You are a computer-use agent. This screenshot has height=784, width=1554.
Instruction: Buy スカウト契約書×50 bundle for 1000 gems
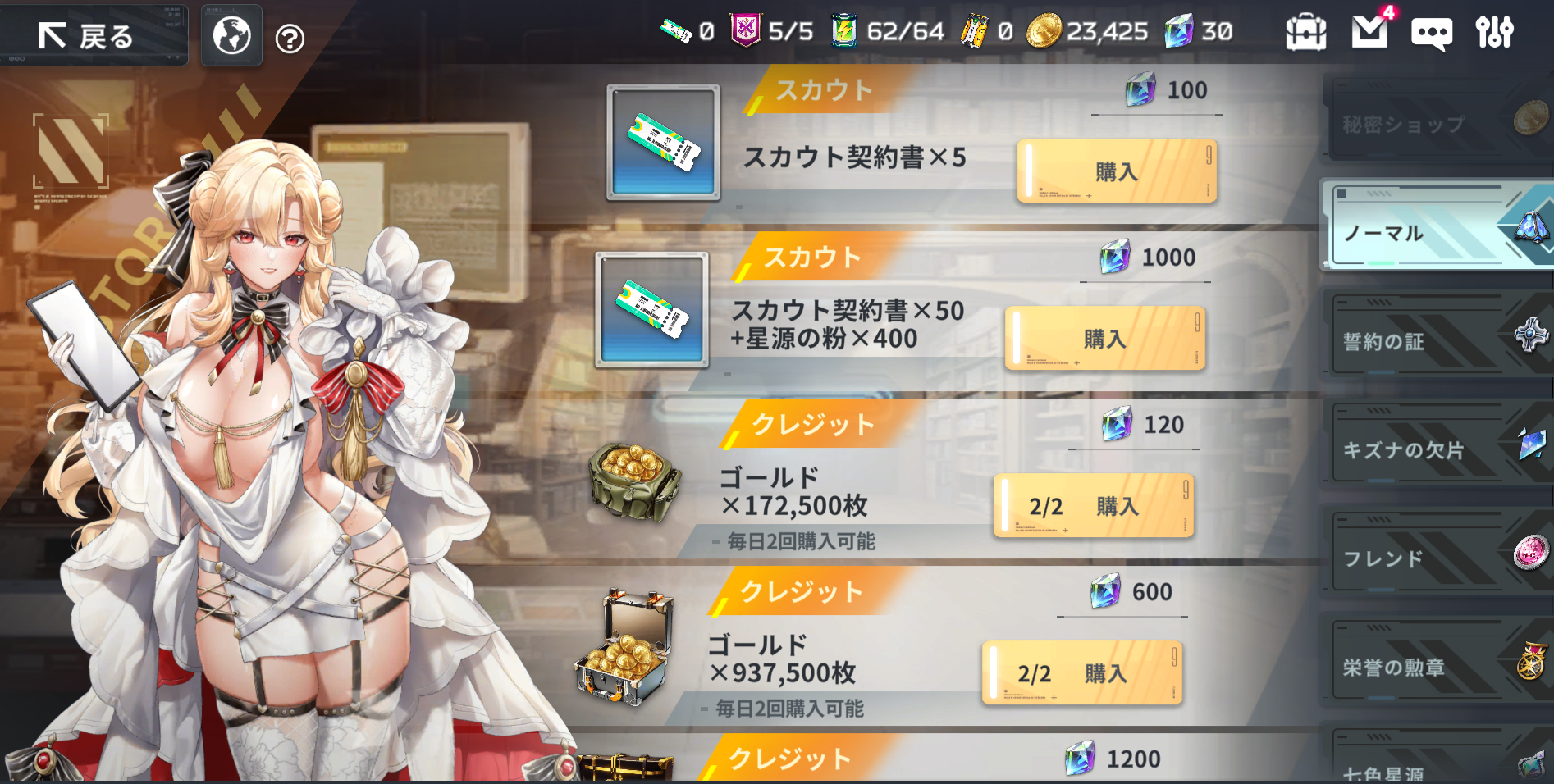(x=1104, y=338)
